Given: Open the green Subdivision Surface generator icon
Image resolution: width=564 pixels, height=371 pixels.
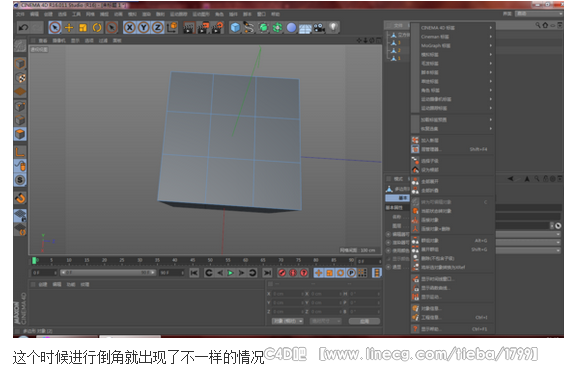Looking at the screenshot, I should (x=263, y=28).
